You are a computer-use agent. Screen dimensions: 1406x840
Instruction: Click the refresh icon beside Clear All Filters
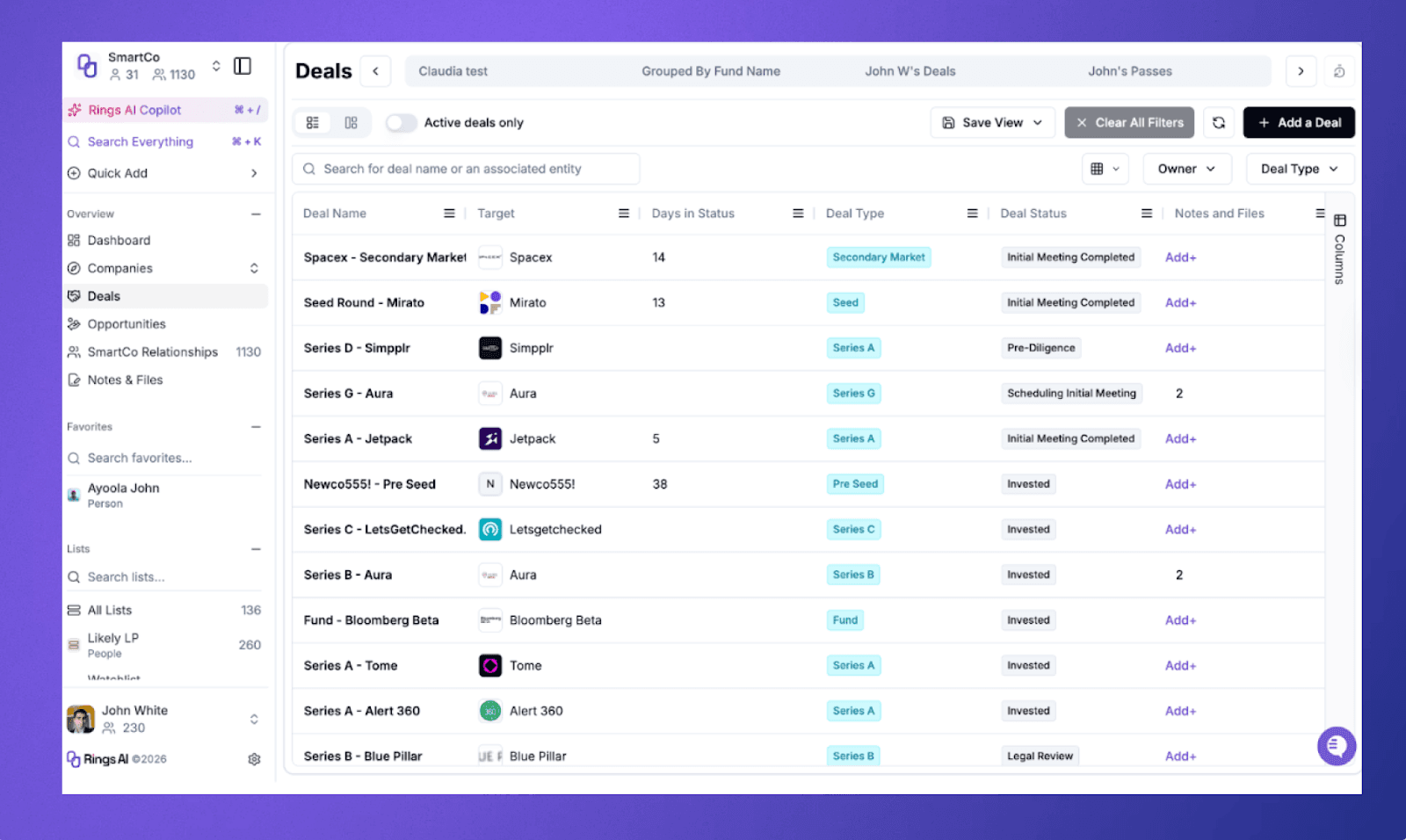click(1219, 122)
